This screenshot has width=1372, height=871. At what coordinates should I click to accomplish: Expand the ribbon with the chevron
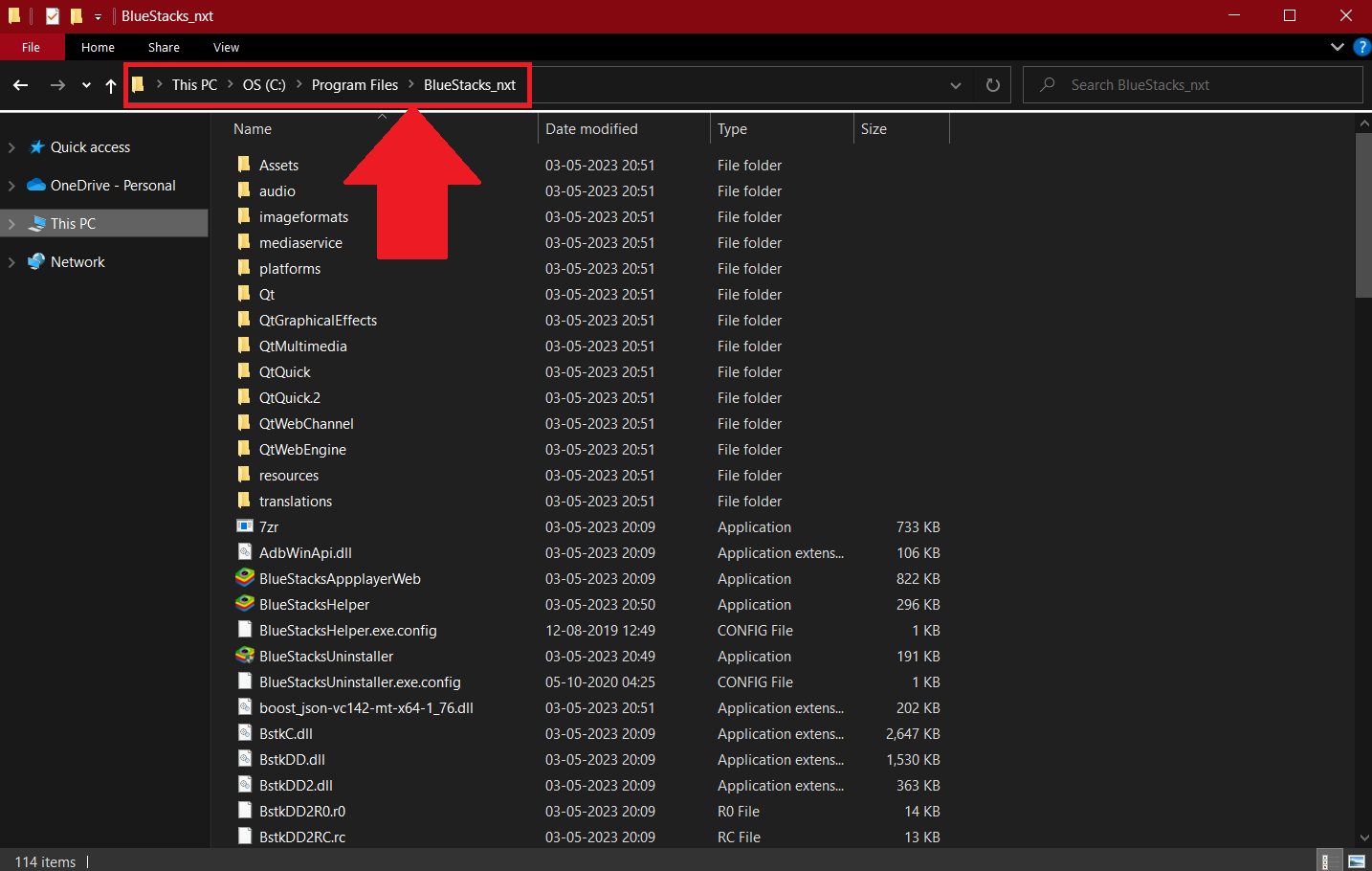coord(1337,47)
